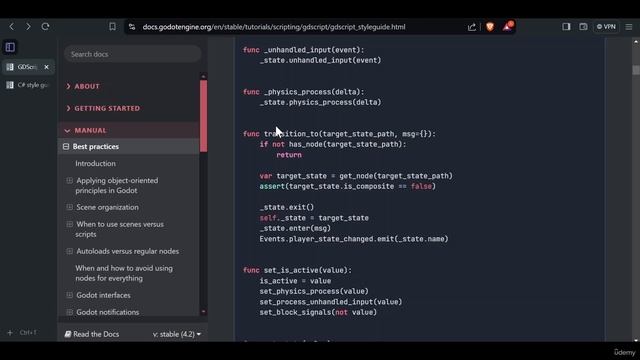Click the sidebar red scrollbar thumb
The height and width of the screenshot is (360, 640).
tap(203, 116)
